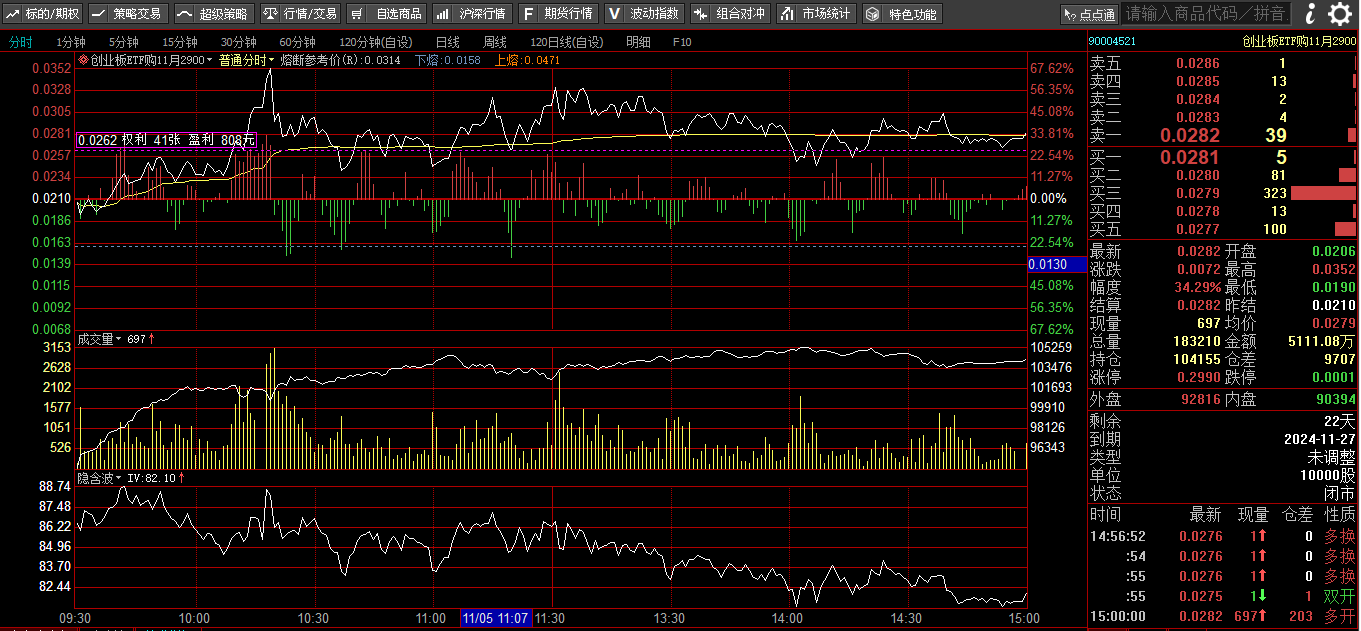Switch to the 日线 period tab

coord(447,42)
